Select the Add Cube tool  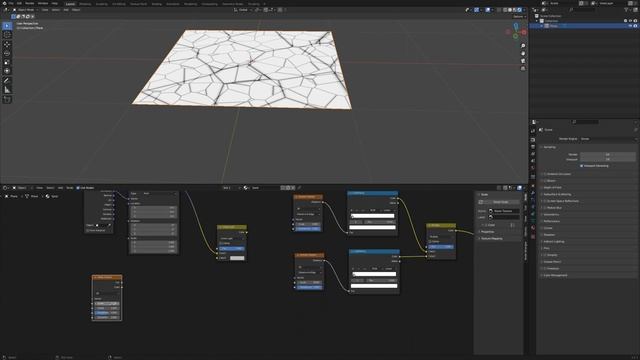click(x=7, y=100)
